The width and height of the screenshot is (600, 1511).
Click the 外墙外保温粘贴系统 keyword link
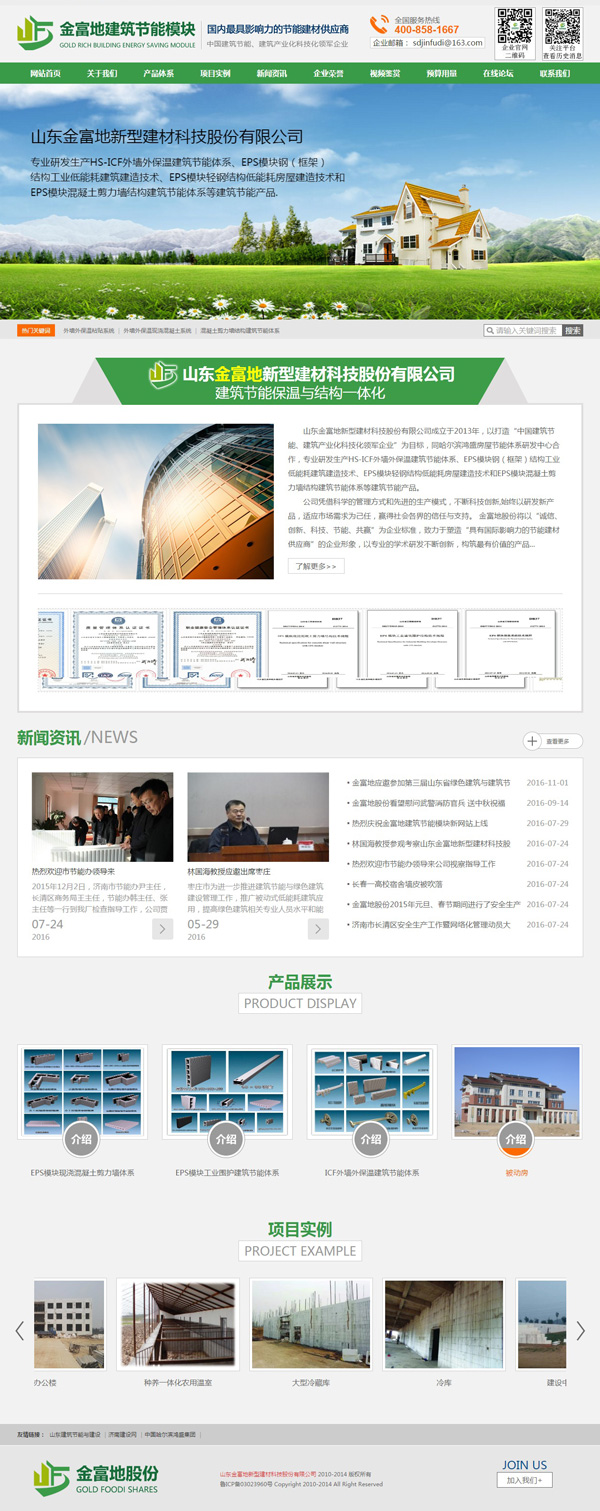(89, 330)
